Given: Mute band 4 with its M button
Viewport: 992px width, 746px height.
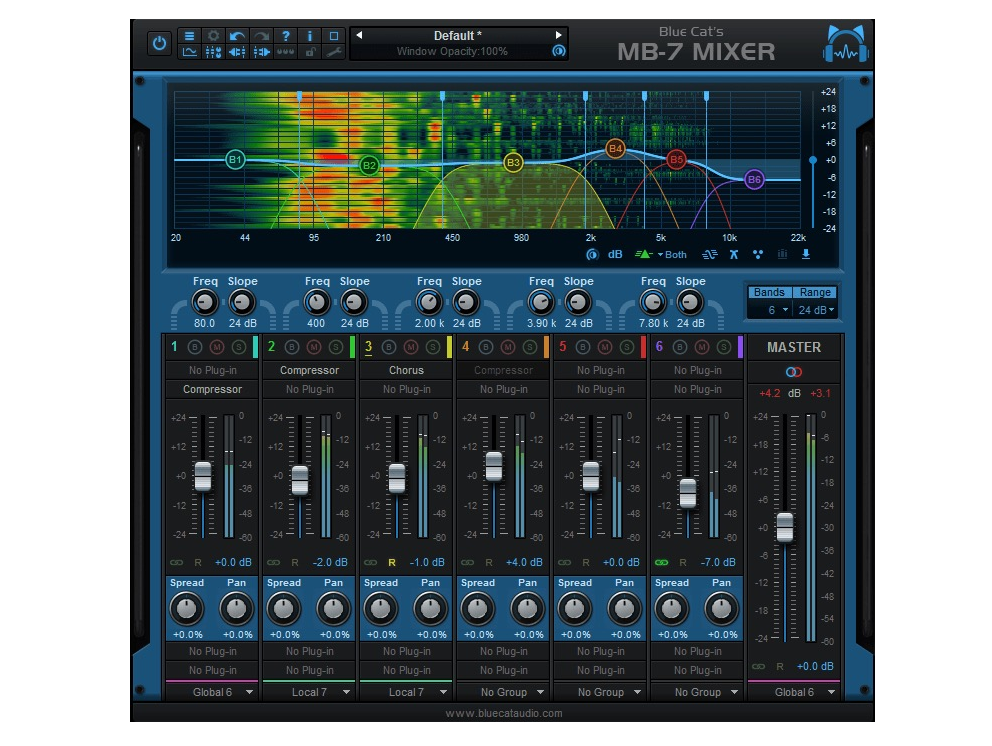Looking at the screenshot, I should coord(508,347).
